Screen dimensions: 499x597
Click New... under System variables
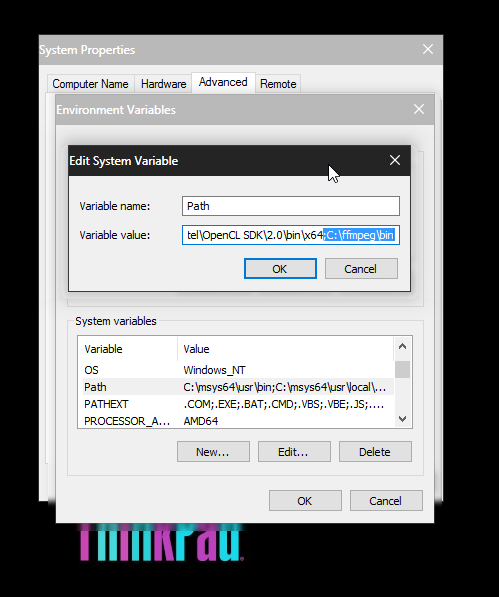click(213, 452)
